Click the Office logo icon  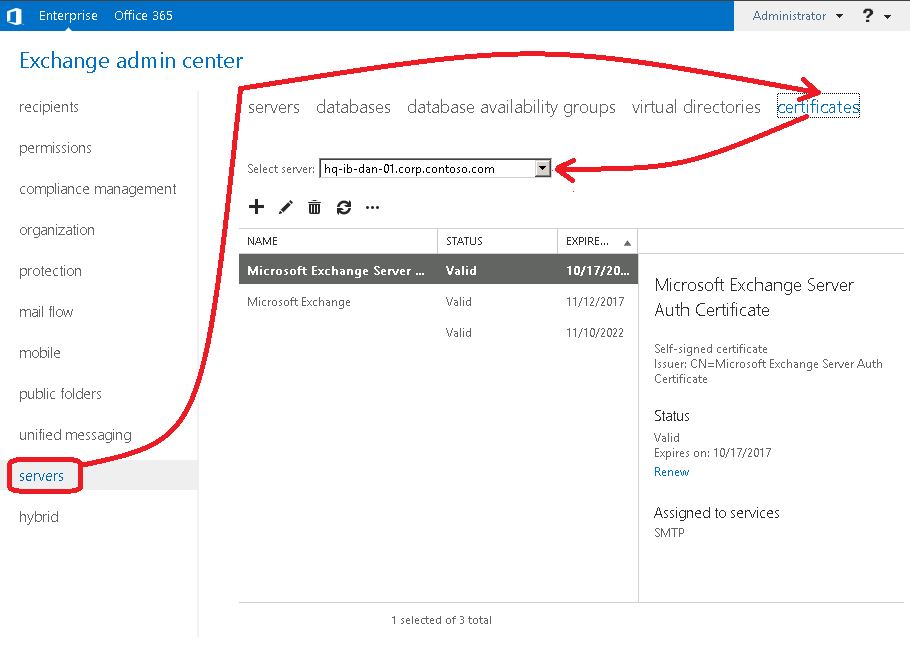(15, 16)
